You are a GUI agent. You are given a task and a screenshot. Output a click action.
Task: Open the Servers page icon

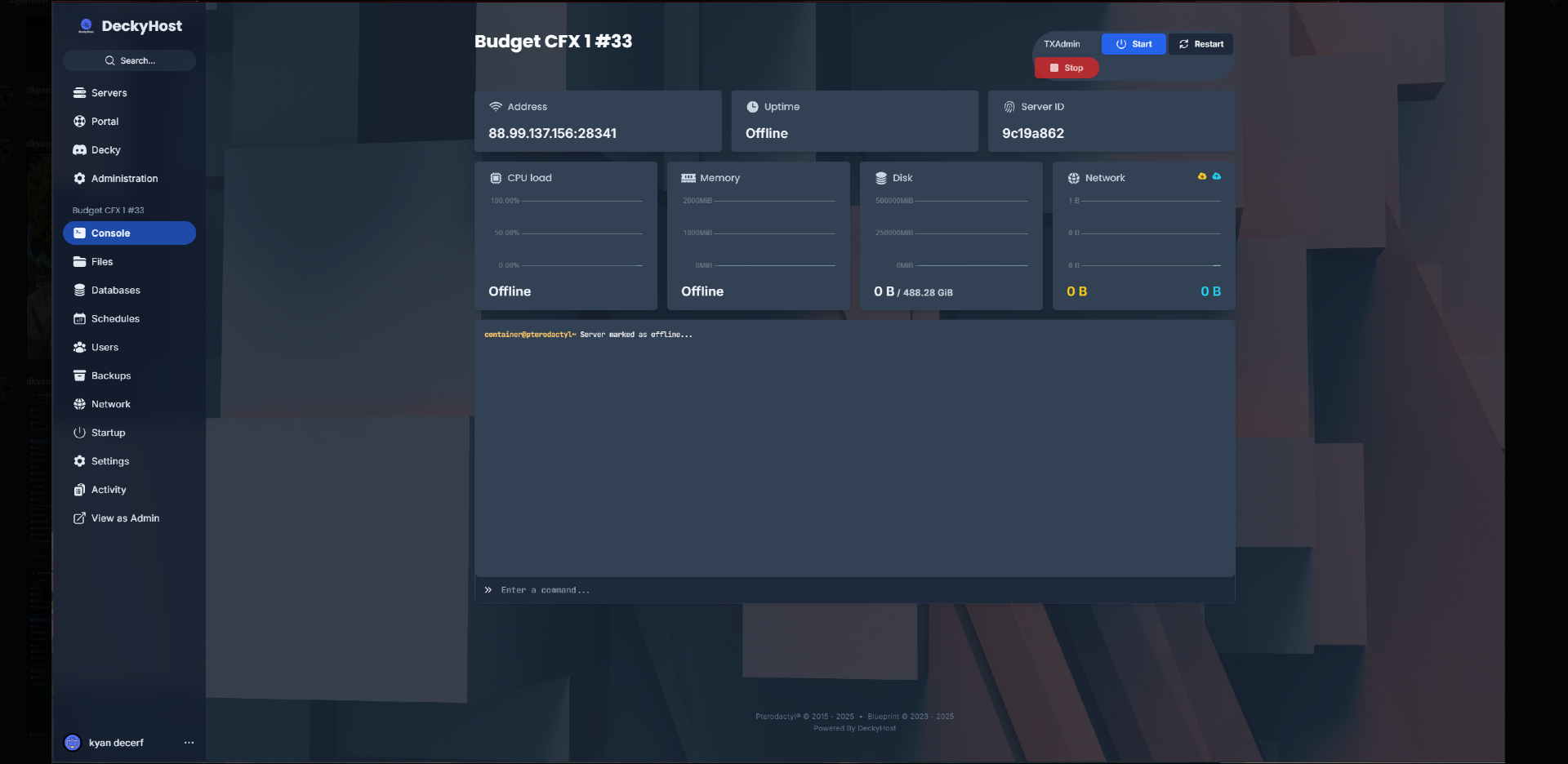point(79,93)
